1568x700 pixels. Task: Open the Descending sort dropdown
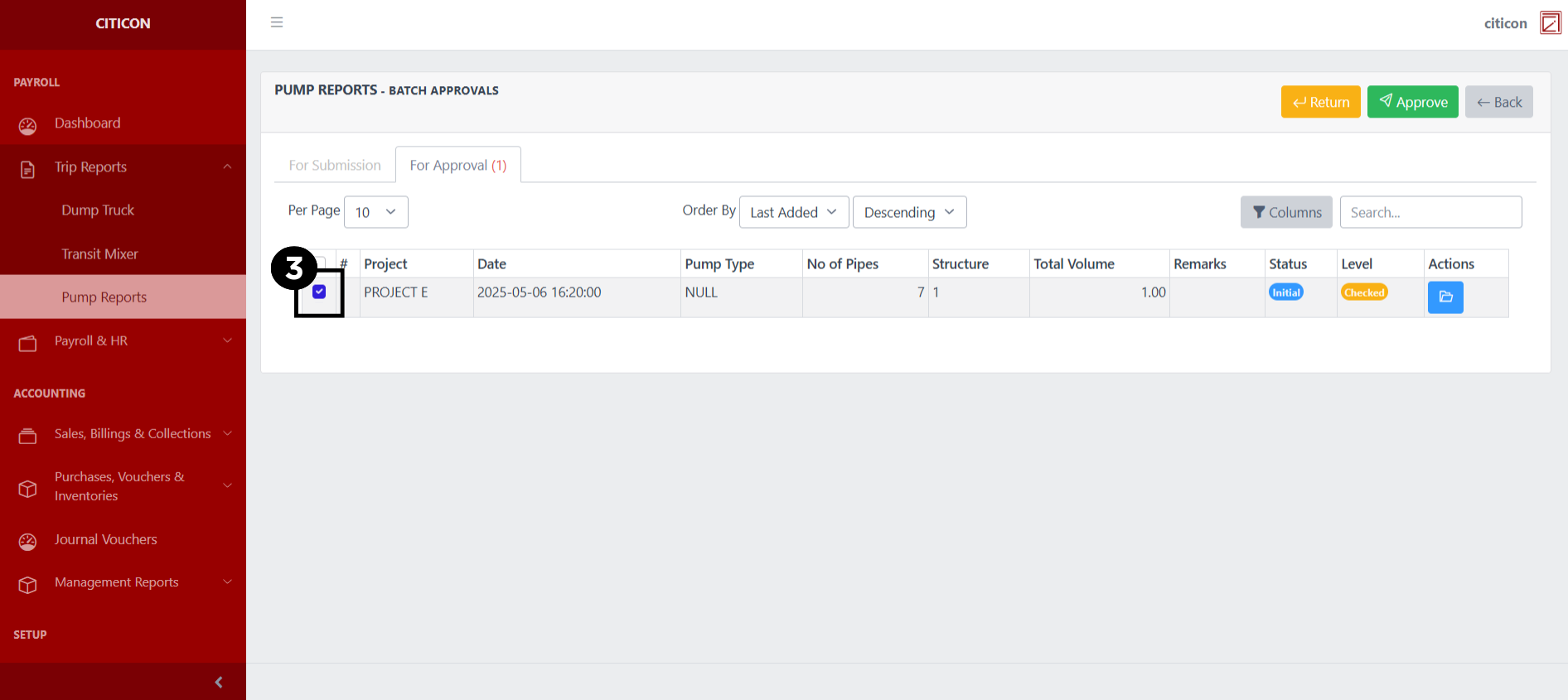click(909, 212)
